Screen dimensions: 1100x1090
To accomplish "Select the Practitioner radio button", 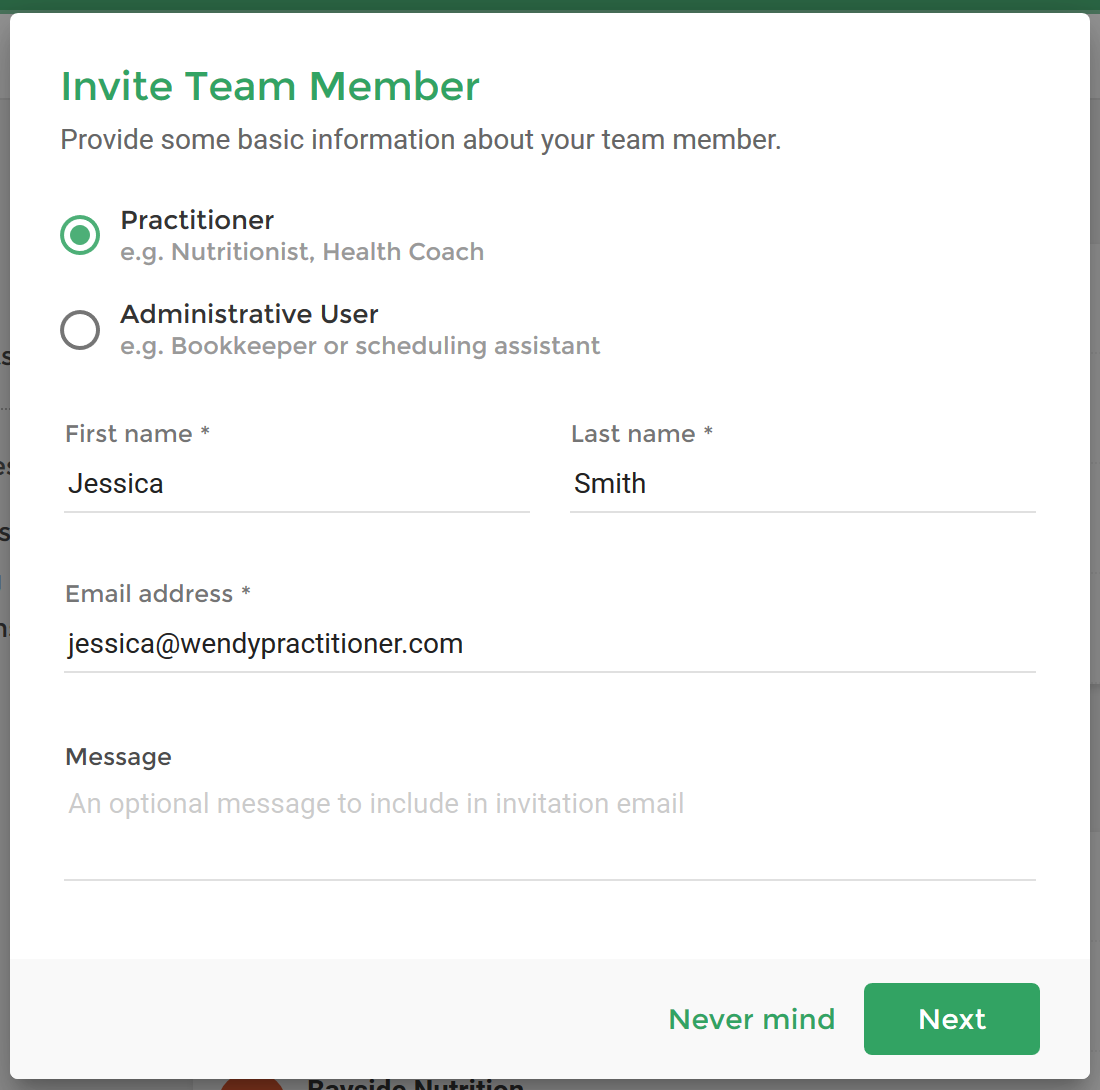I will pyautogui.click(x=80, y=235).
